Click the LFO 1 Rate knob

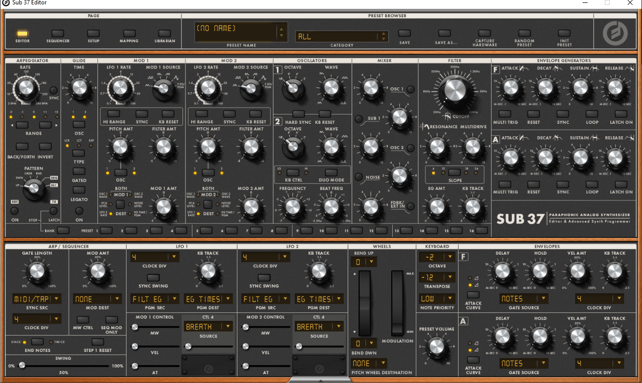click(120, 87)
